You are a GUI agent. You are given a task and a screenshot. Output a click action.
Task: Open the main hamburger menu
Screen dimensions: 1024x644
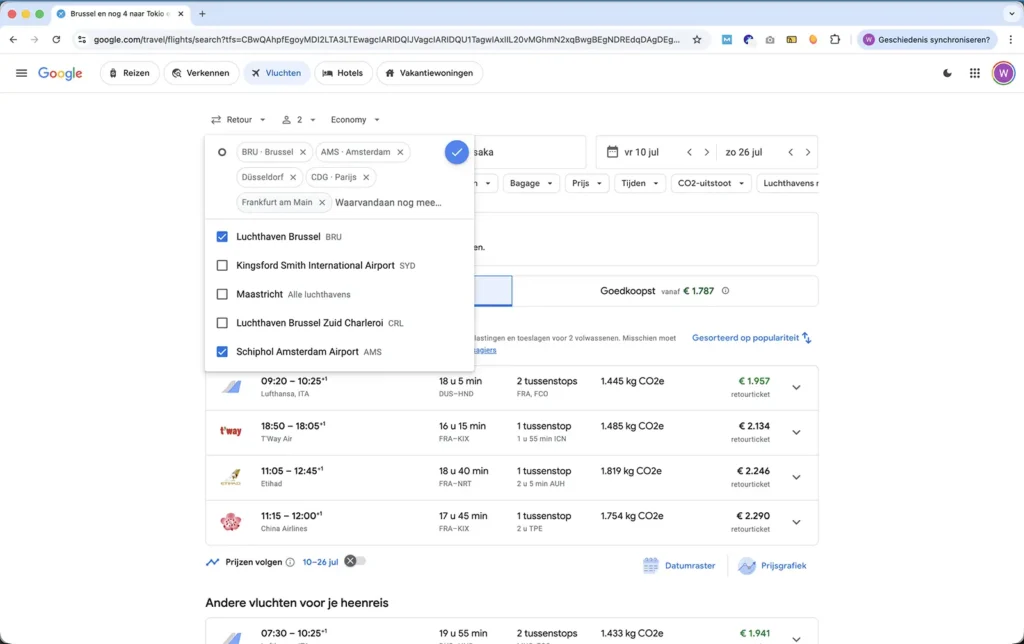point(21,72)
